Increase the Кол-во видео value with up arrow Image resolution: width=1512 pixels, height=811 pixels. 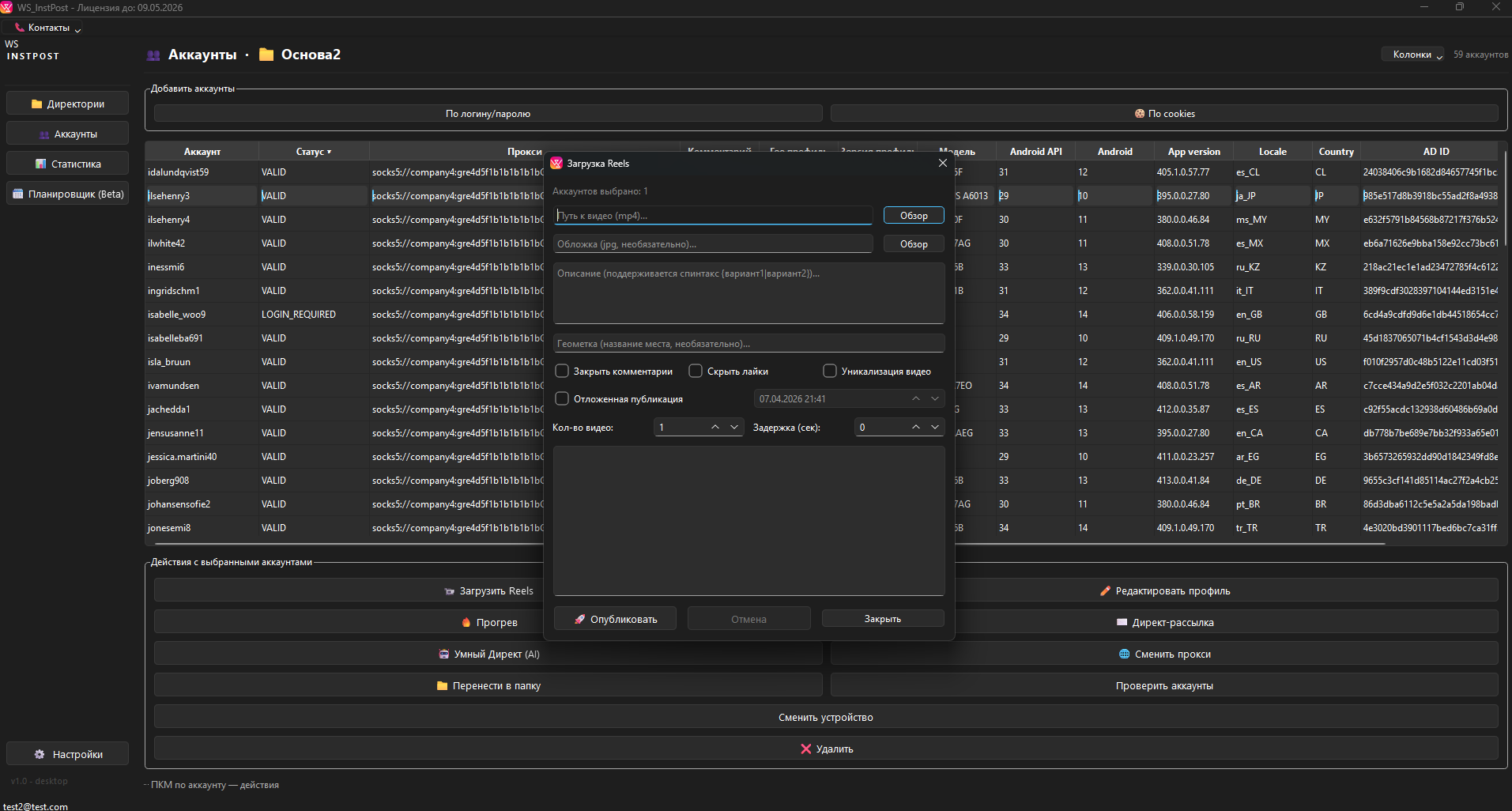click(715, 427)
